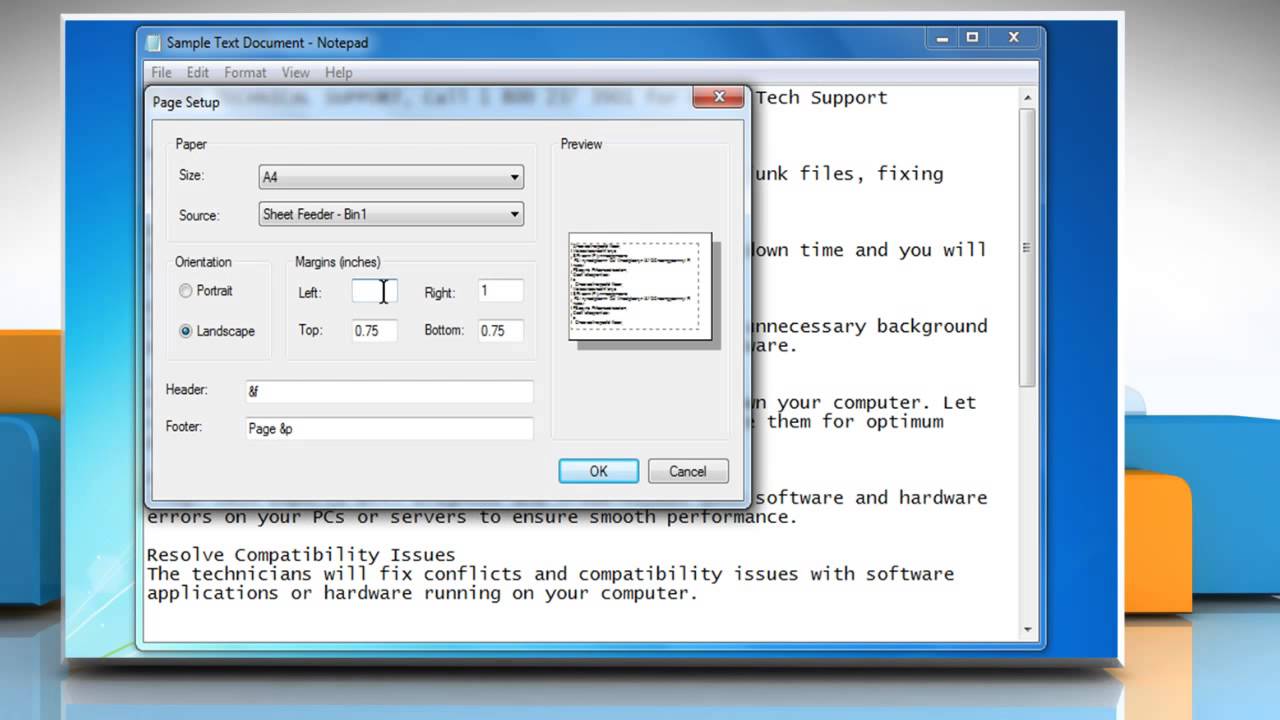Image resolution: width=1280 pixels, height=720 pixels.
Task: Click the 'Preview' label
Action: coord(581,144)
